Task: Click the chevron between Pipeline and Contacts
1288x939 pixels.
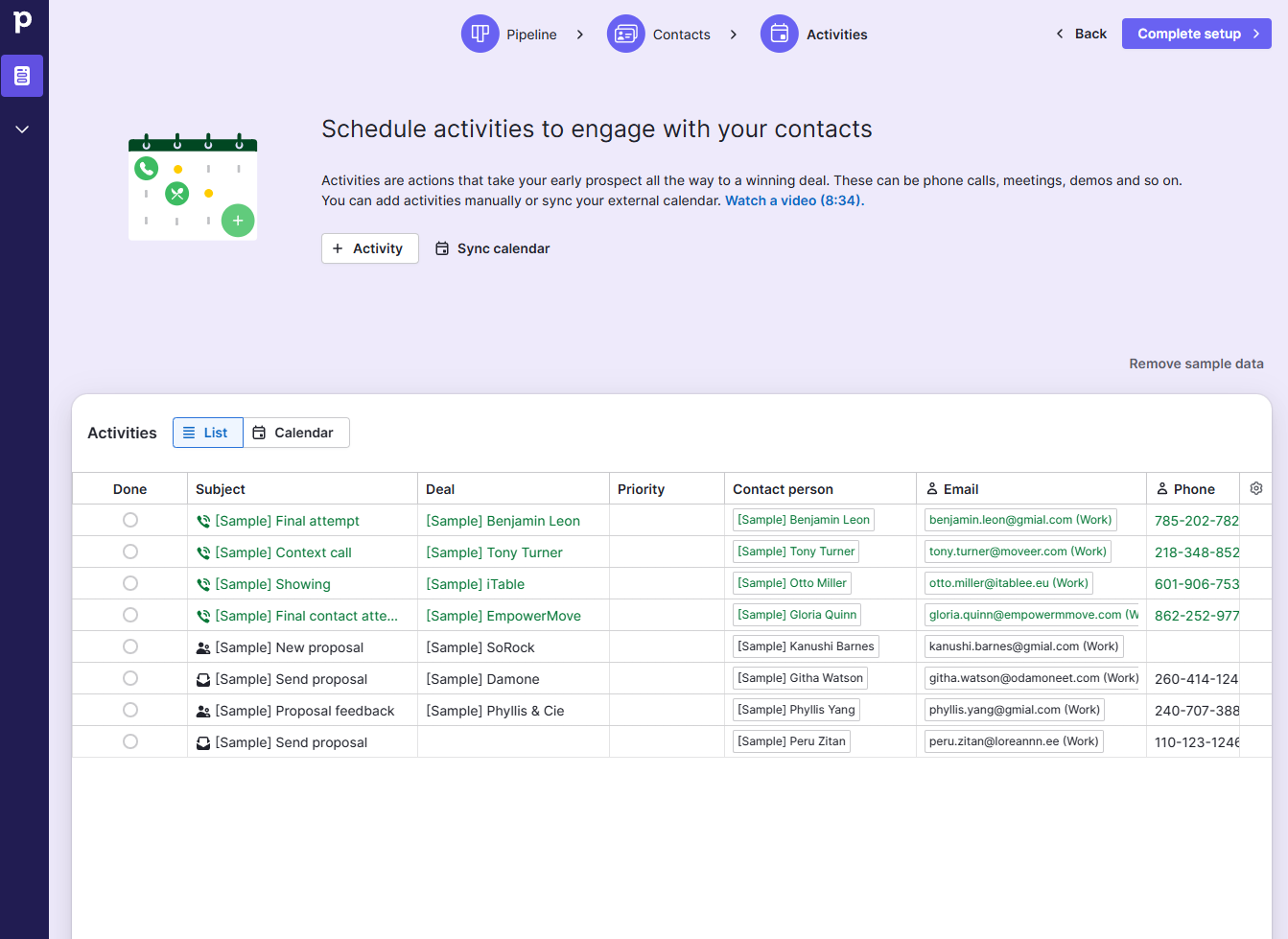Action: tap(579, 34)
